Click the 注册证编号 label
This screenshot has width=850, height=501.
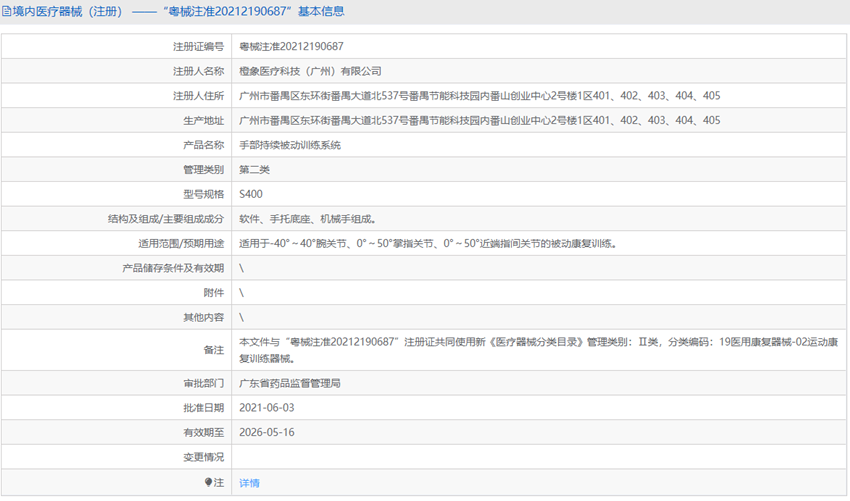(198, 47)
